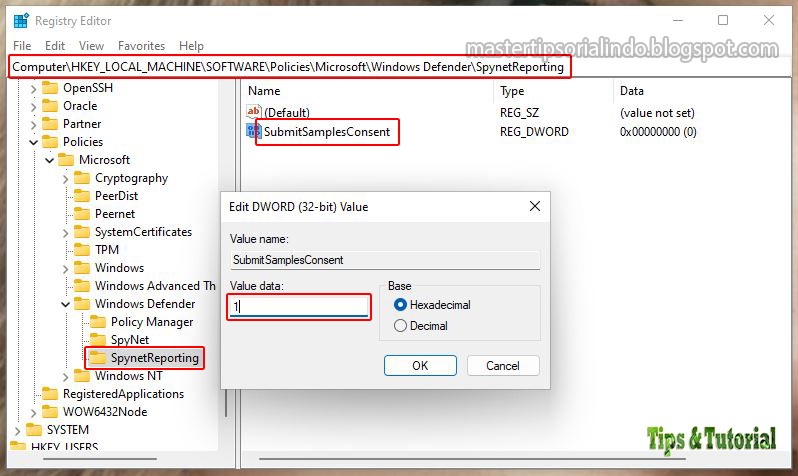
Task: Expand the SystemCertificates key
Action: click(x=65, y=233)
